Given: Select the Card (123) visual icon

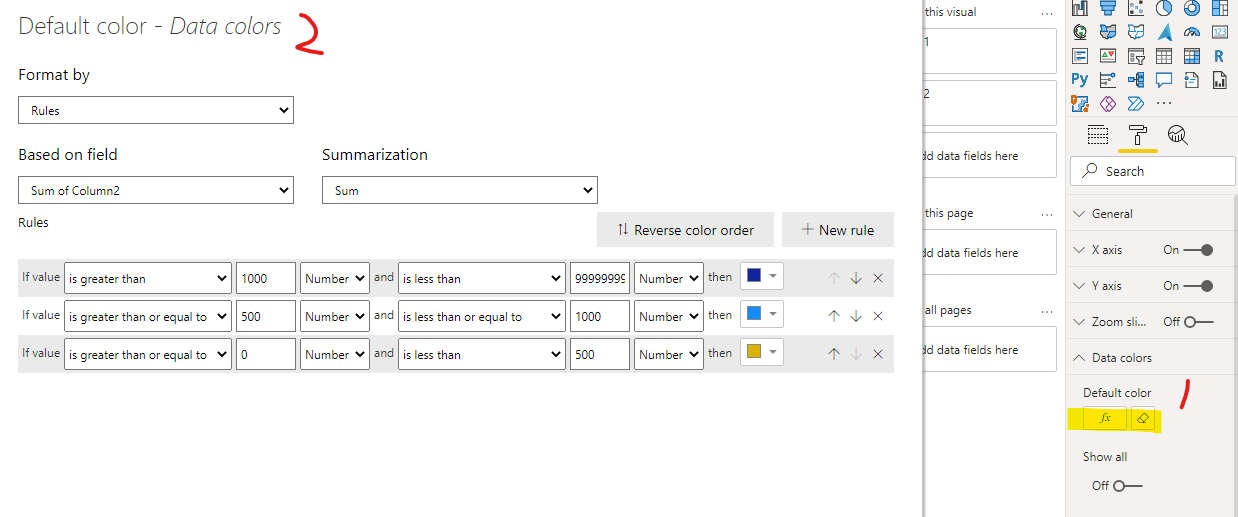Looking at the screenshot, I should pyautogui.click(x=1220, y=31).
